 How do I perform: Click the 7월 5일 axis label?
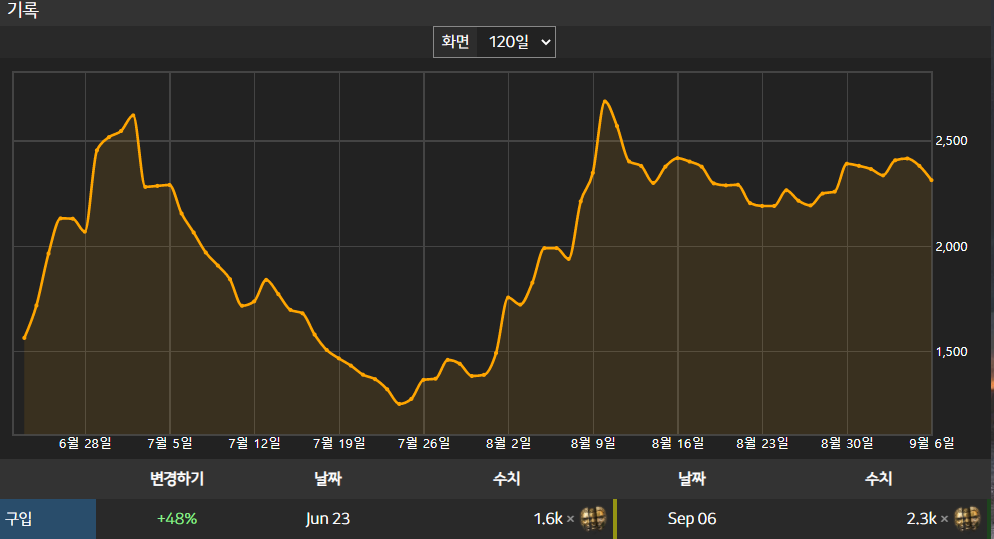coord(170,443)
